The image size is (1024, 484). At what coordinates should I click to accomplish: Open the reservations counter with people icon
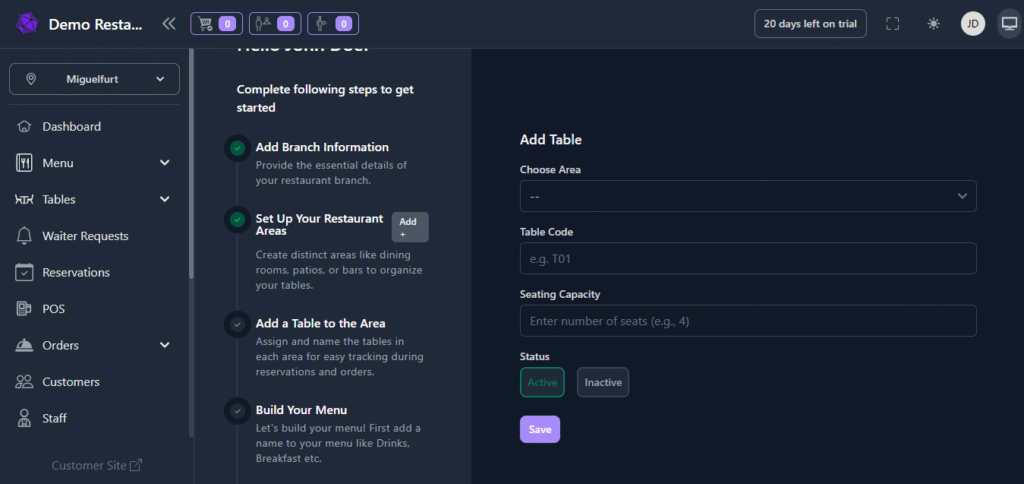pyautogui.click(x=274, y=23)
